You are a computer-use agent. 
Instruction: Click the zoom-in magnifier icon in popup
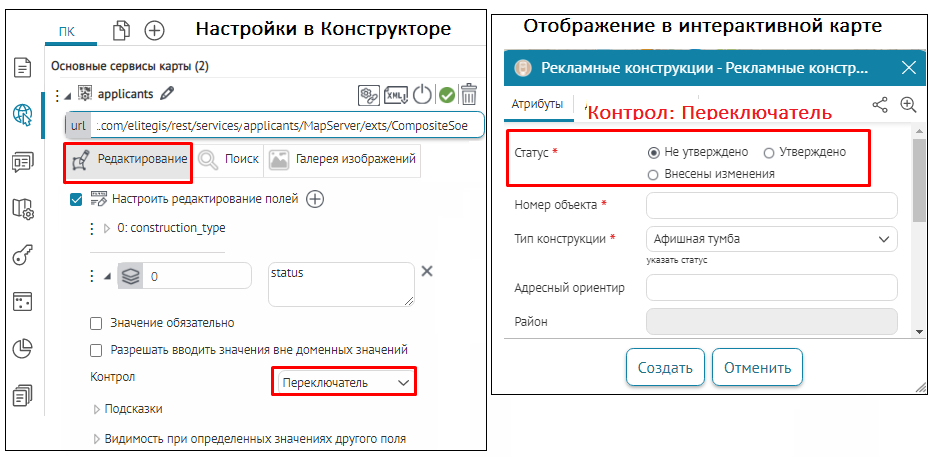(x=908, y=104)
